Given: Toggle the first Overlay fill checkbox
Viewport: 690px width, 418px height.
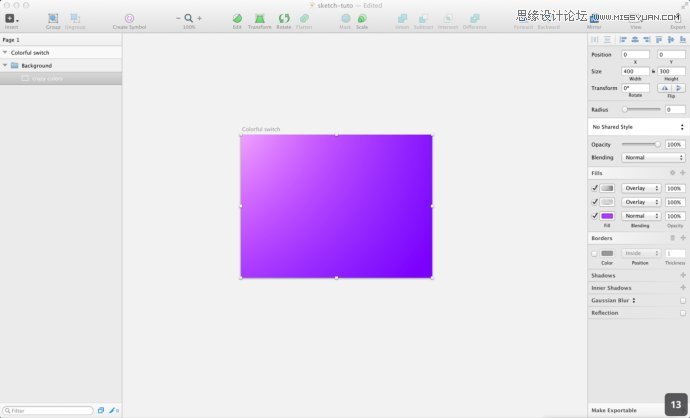Looking at the screenshot, I should click(x=595, y=188).
